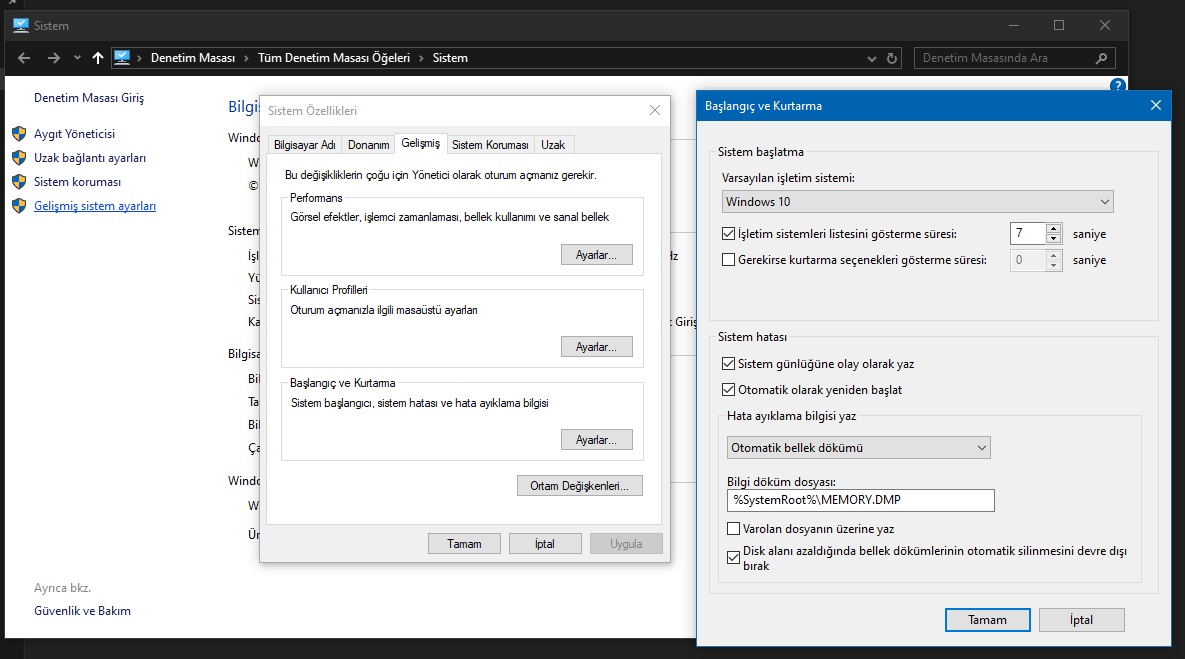Open Aygıt Yöneticisi link

coord(74,134)
